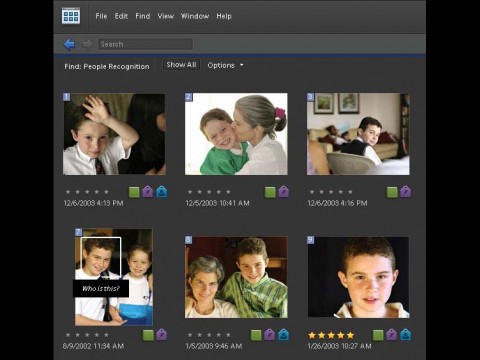Click purple tag icon under 1/5/2003 photo
Viewport: 480px width, 360px height.
tap(269, 335)
